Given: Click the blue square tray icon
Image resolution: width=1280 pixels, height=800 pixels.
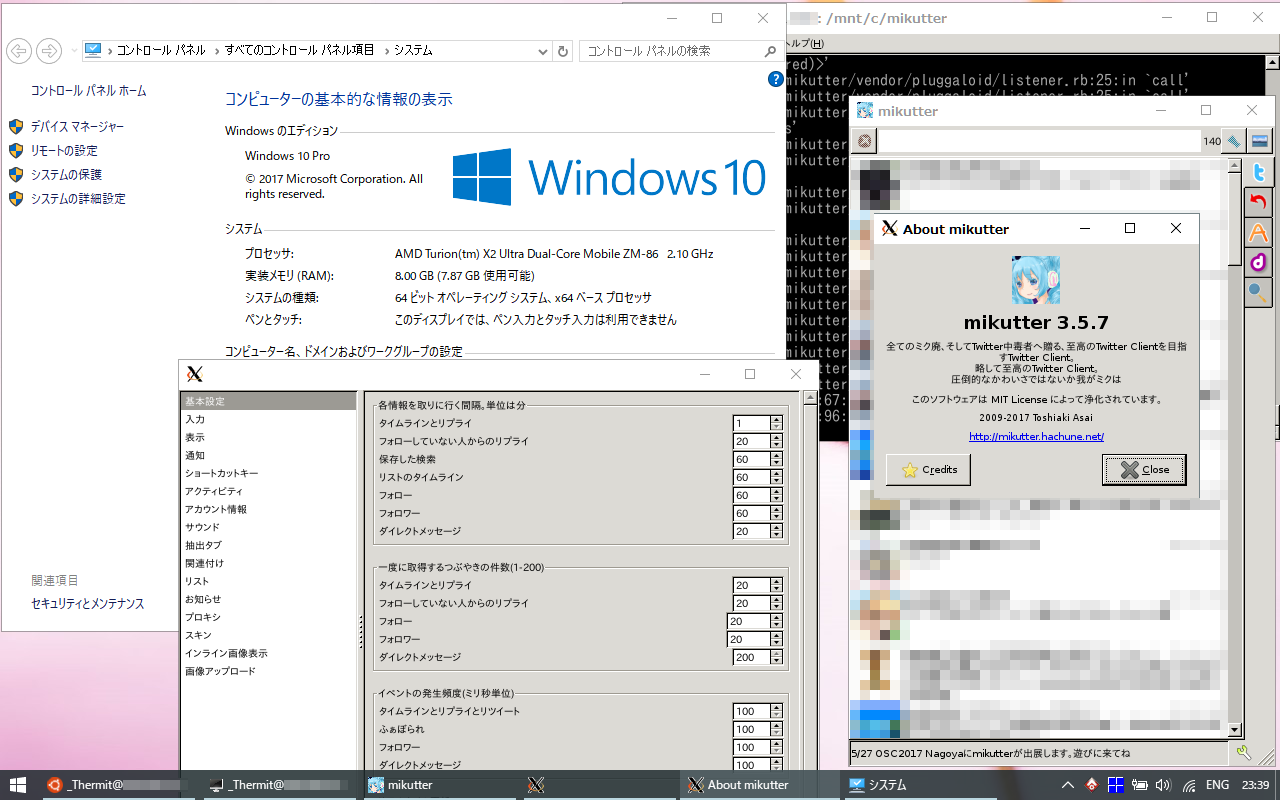Looking at the screenshot, I should 1116,785.
